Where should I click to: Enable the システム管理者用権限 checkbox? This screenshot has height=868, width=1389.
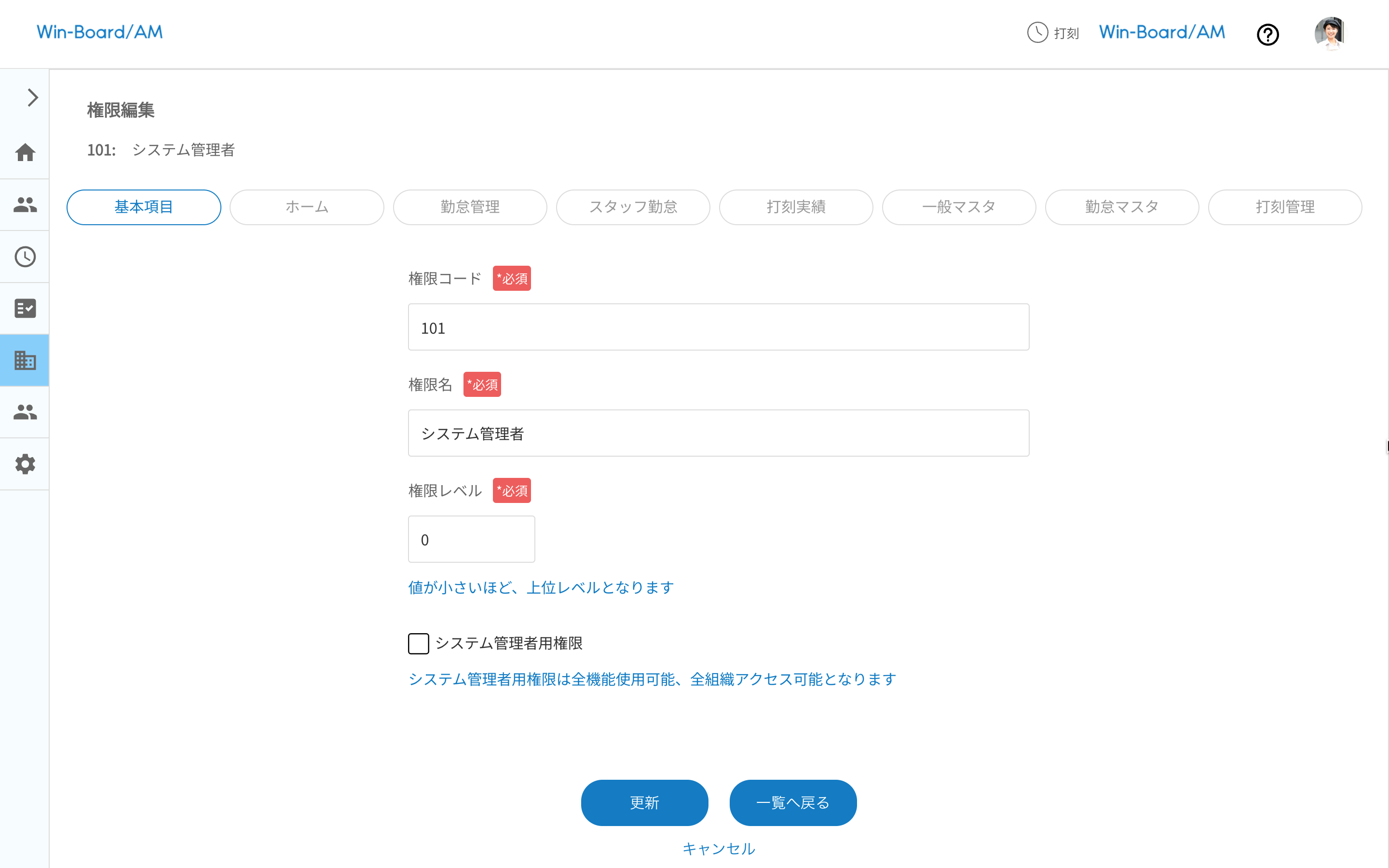(419, 644)
